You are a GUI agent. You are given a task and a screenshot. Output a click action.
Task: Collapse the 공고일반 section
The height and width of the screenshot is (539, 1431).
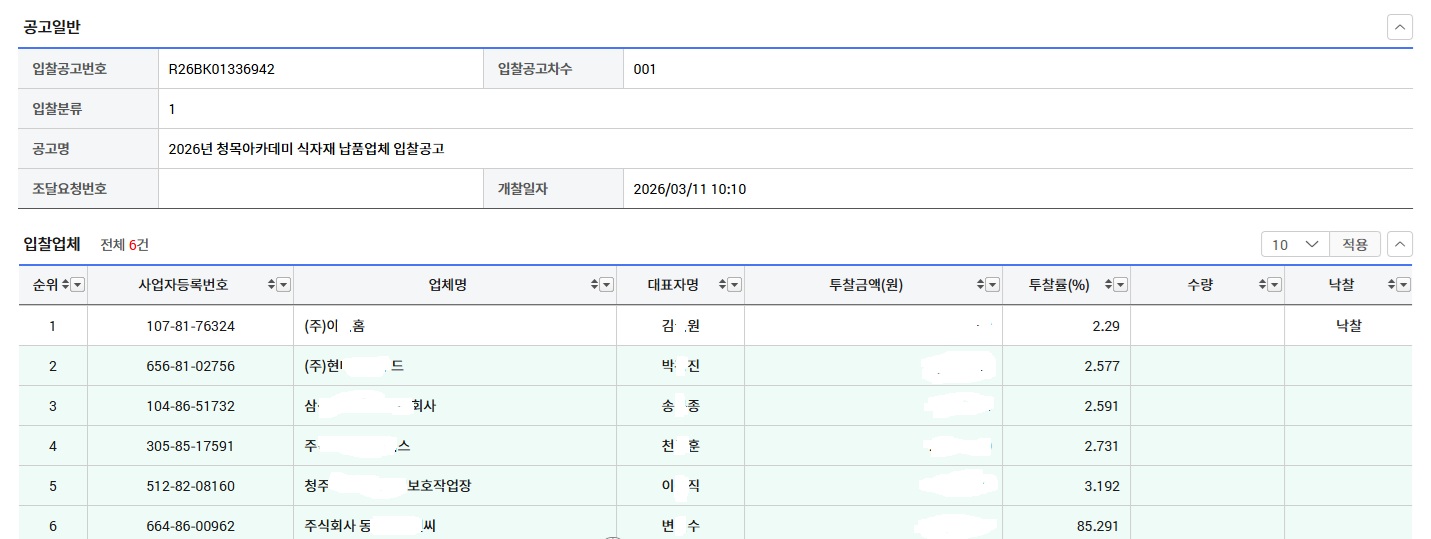[x=1400, y=27]
